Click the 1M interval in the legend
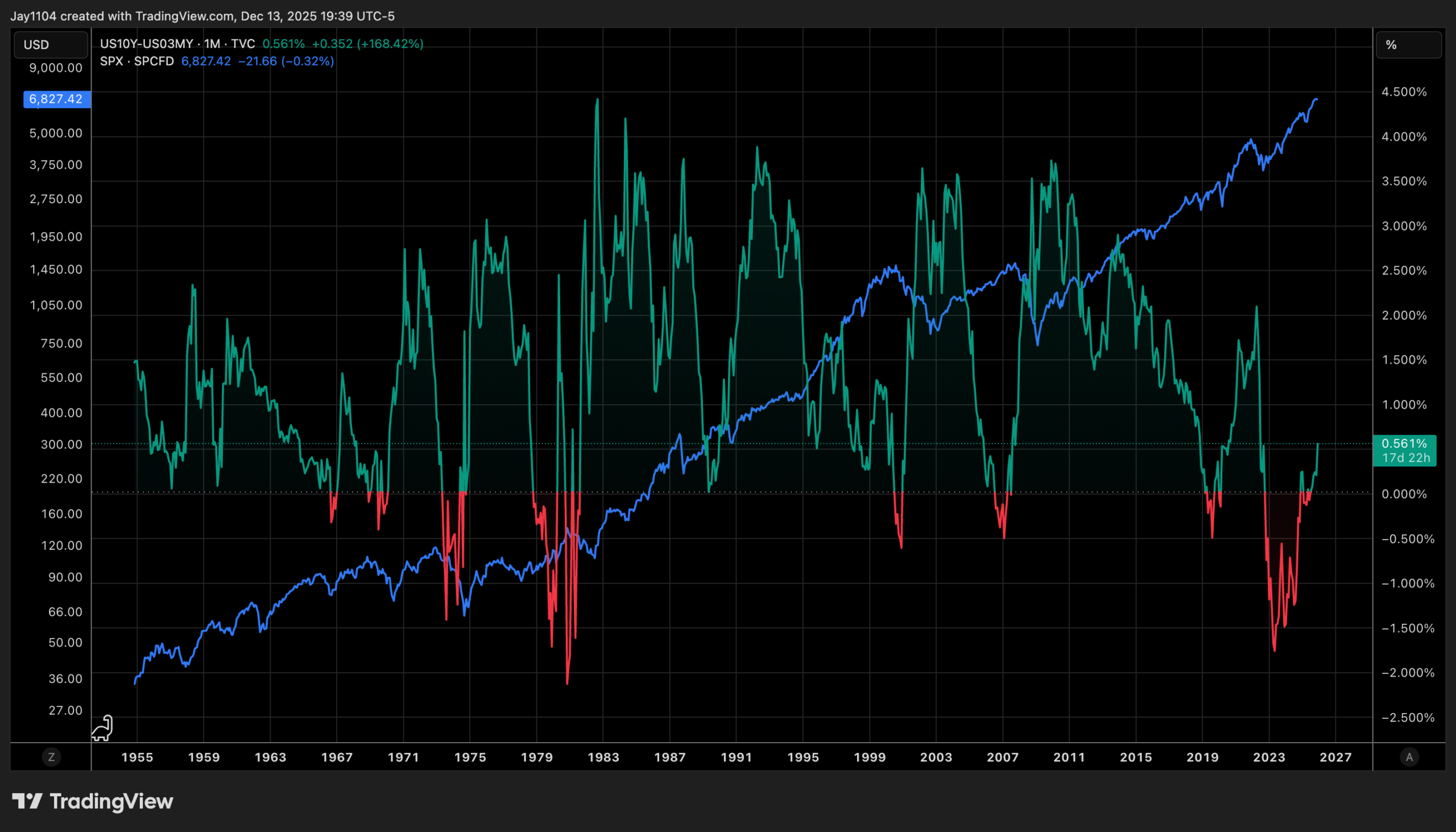 (x=212, y=44)
